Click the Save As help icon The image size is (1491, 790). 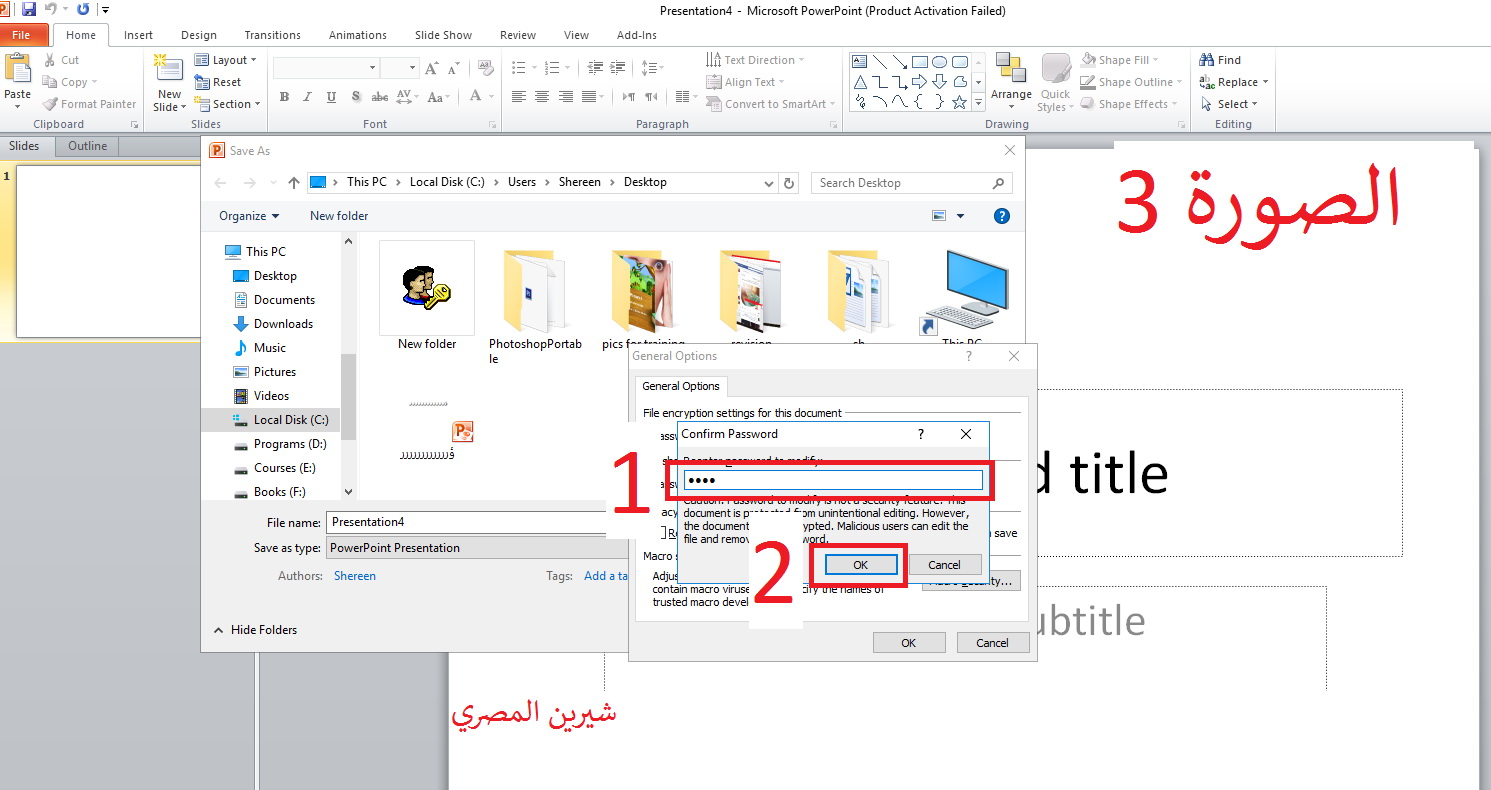1002,216
